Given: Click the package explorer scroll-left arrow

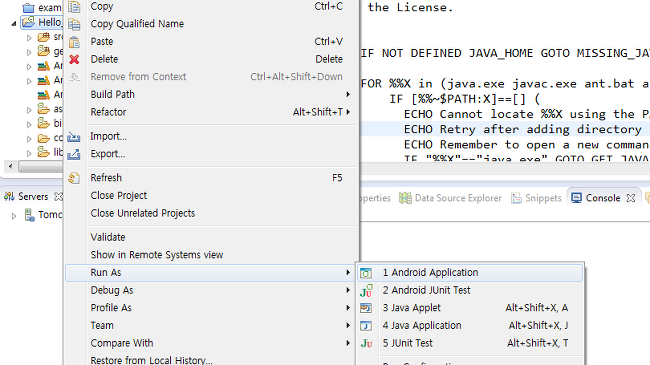Looking at the screenshot, I should click(x=11, y=167).
